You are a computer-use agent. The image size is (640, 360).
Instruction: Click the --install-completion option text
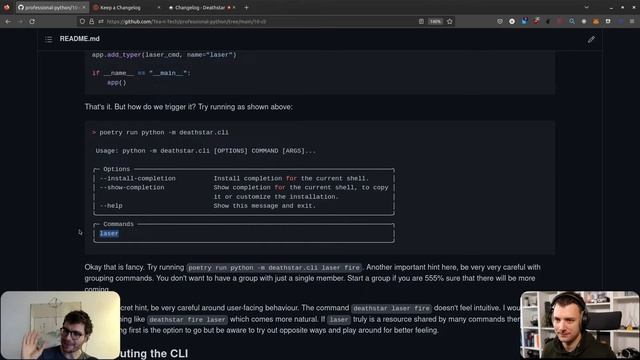(138, 178)
